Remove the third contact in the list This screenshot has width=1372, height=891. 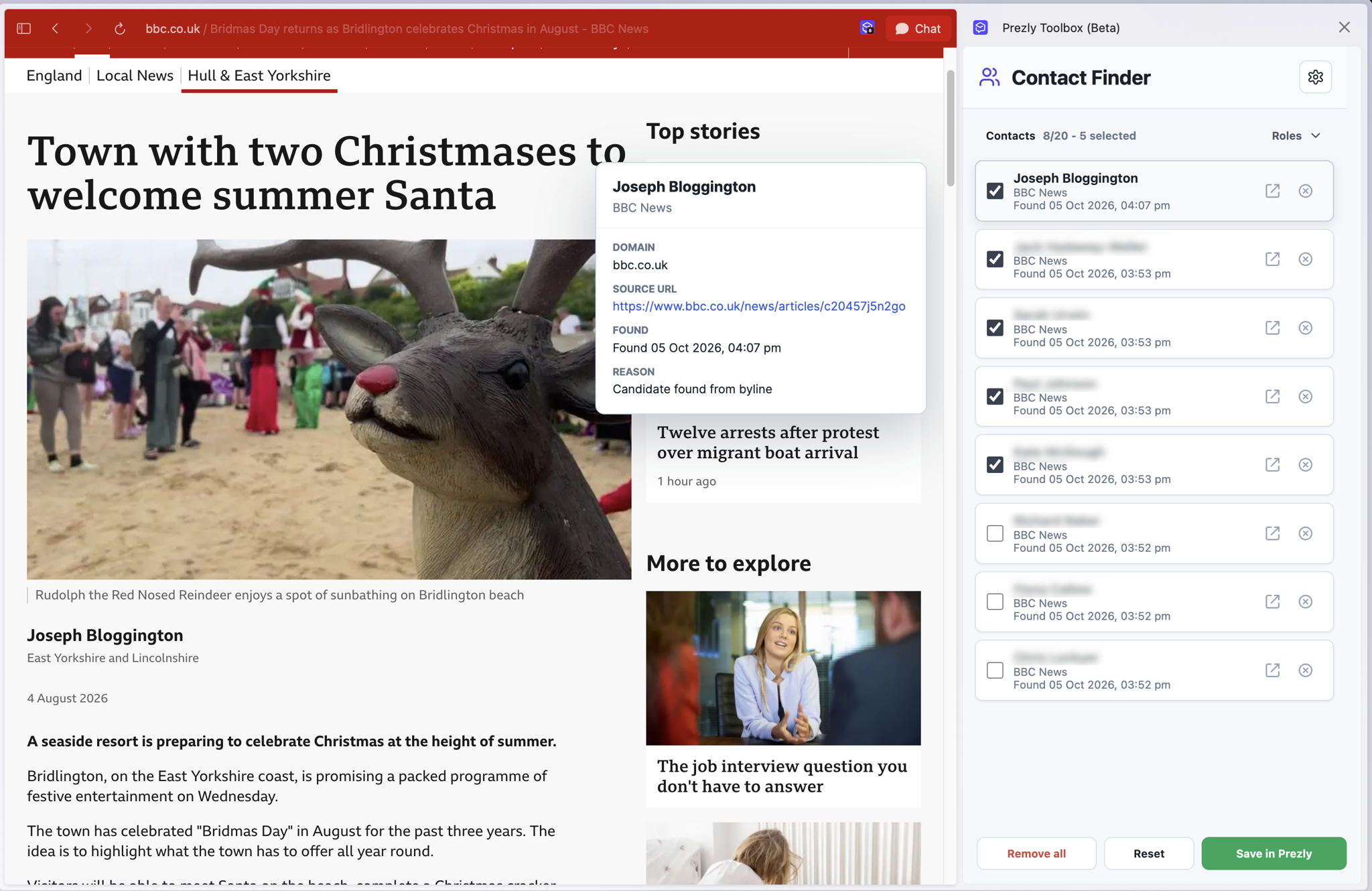(1305, 328)
